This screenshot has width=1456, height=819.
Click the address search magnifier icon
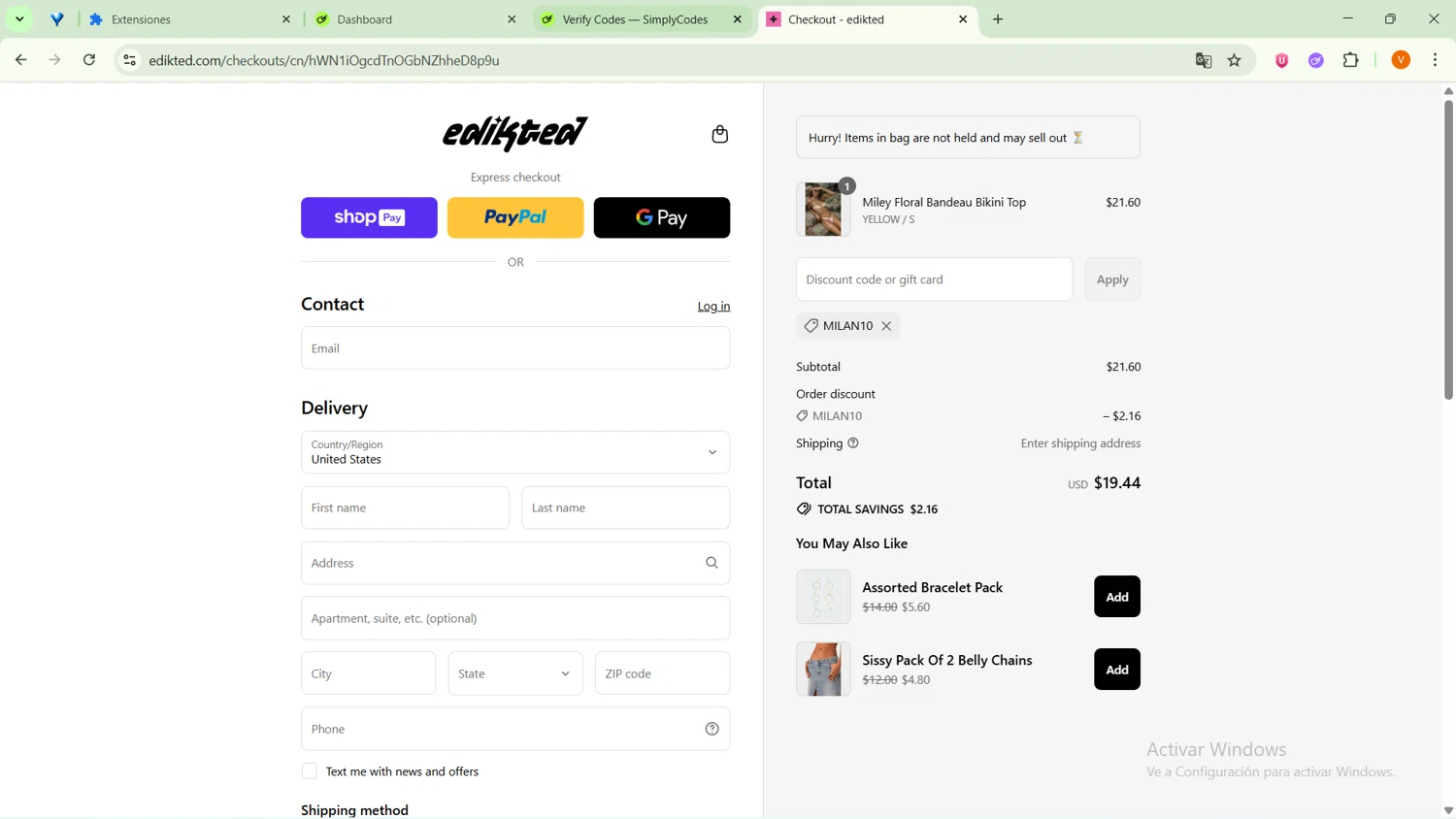711,563
